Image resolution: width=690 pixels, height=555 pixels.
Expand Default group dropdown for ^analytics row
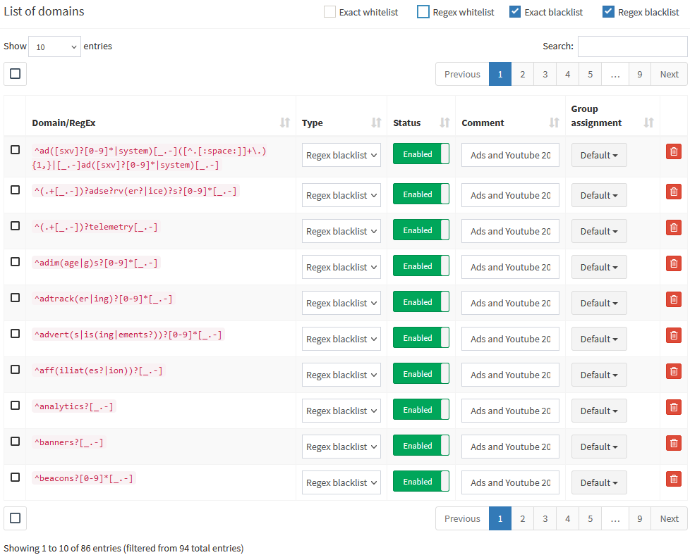pos(598,410)
